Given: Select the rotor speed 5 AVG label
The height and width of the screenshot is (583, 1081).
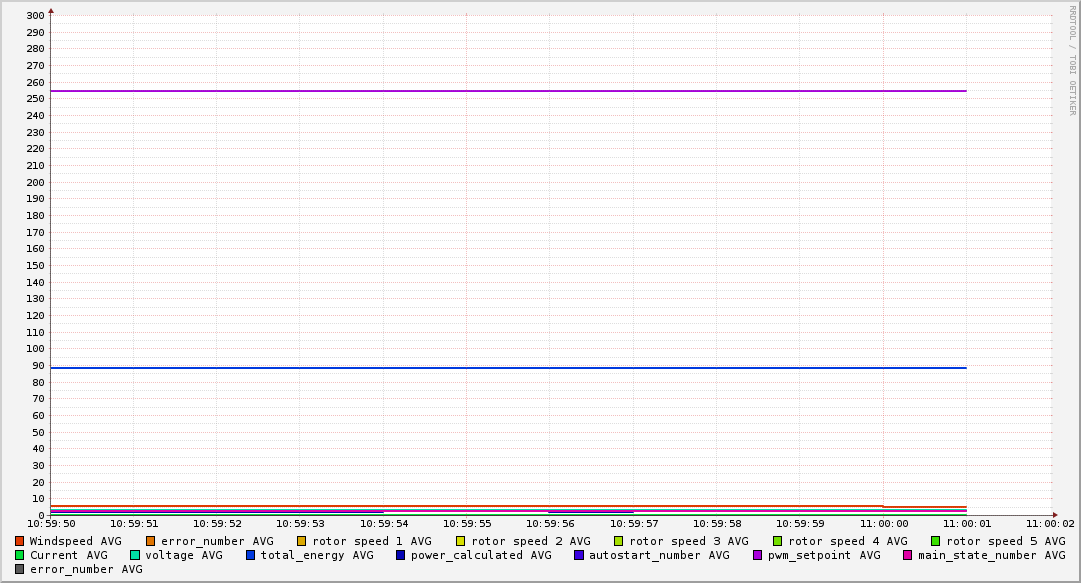Looking at the screenshot, I should (x=1005, y=541).
